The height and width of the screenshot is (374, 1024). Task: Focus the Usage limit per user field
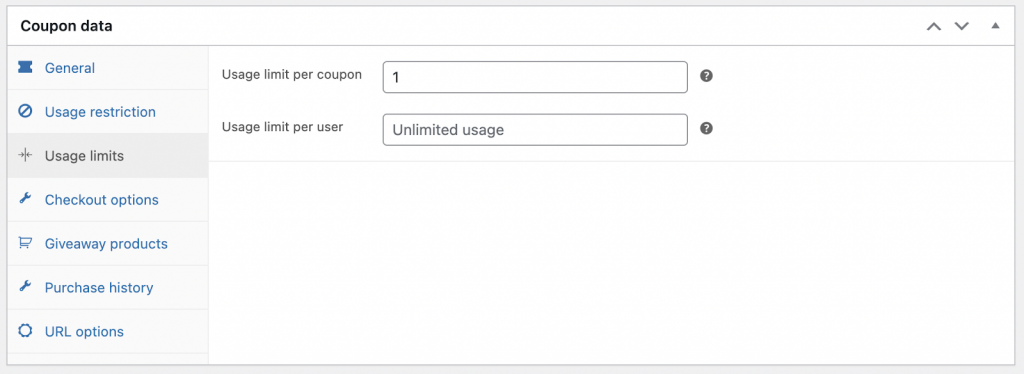535,130
